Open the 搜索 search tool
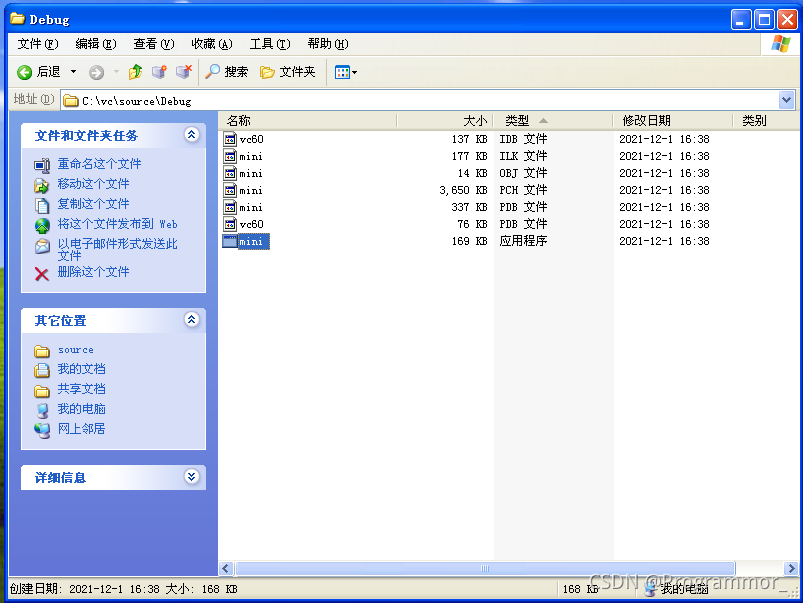This screenshot has height=603, width=803. point(226,72)
